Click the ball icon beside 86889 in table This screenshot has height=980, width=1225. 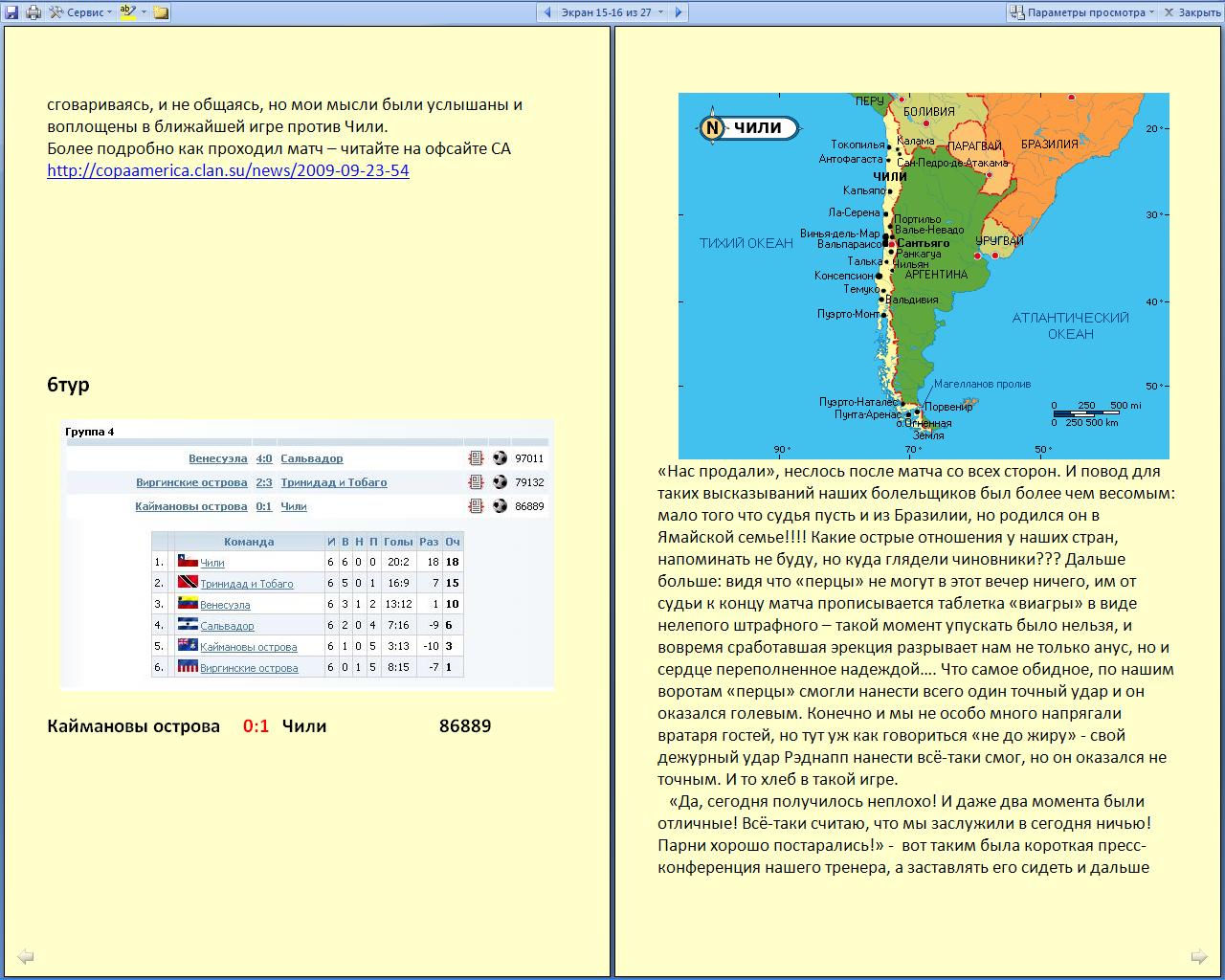(x=500, y=506)
